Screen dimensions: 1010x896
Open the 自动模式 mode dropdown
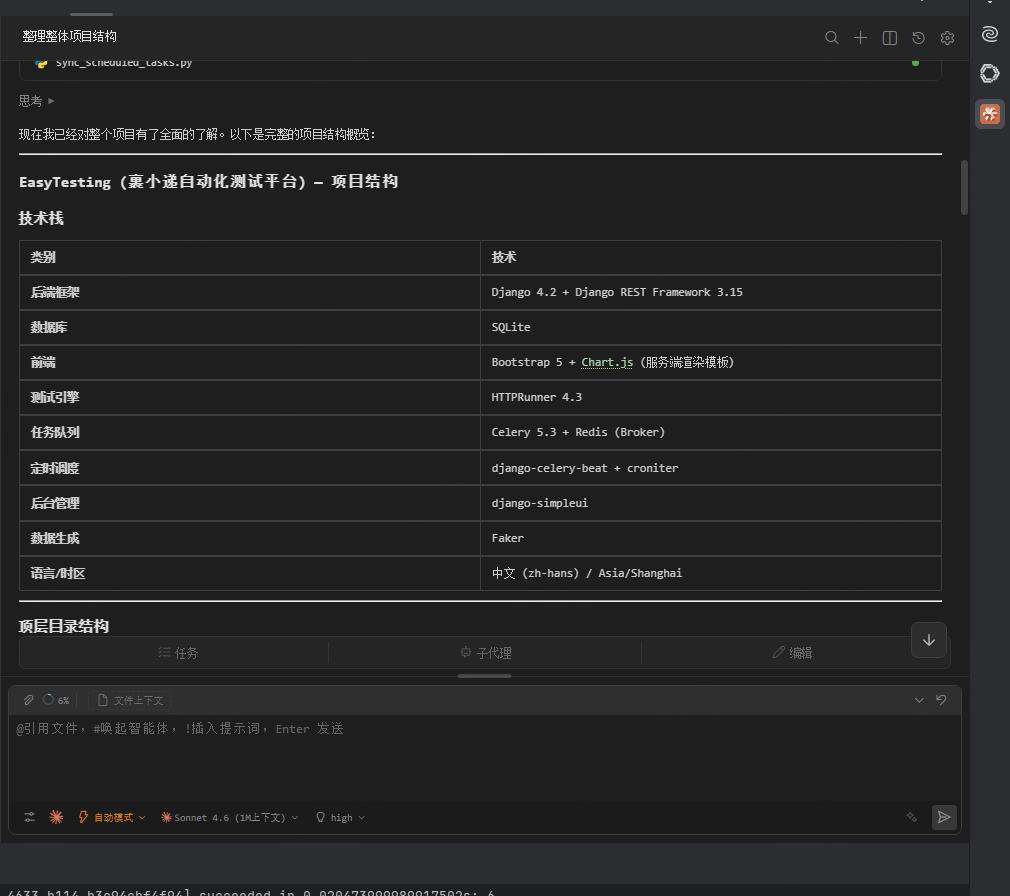(111, 817)
